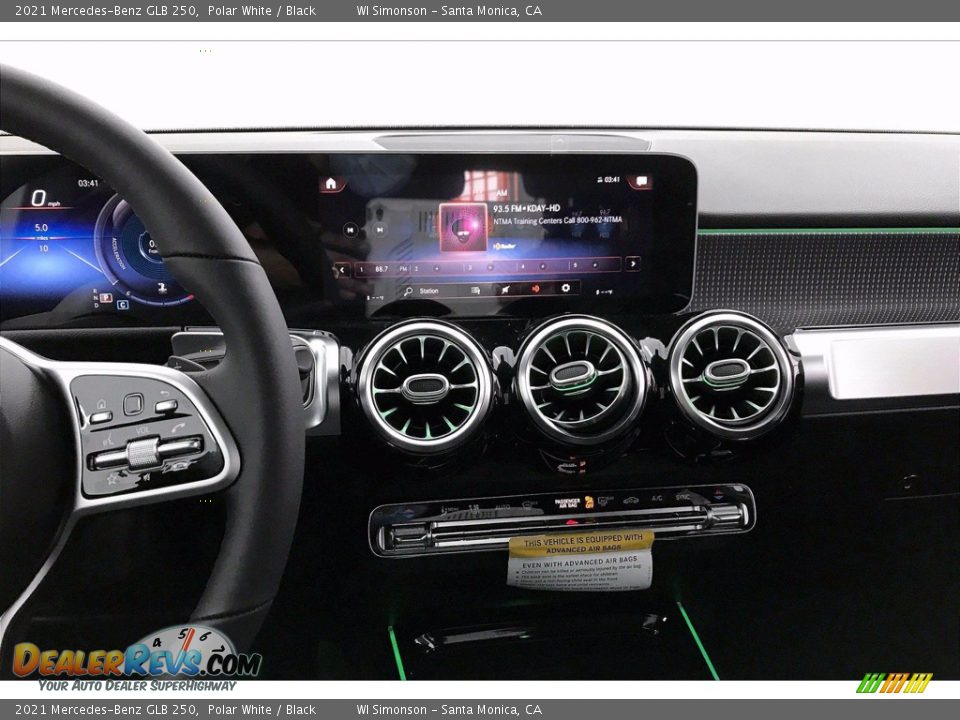Tap the right chevron to reveal more presets
The width and height of the screenshot is (960, 720).
[633, 266]
